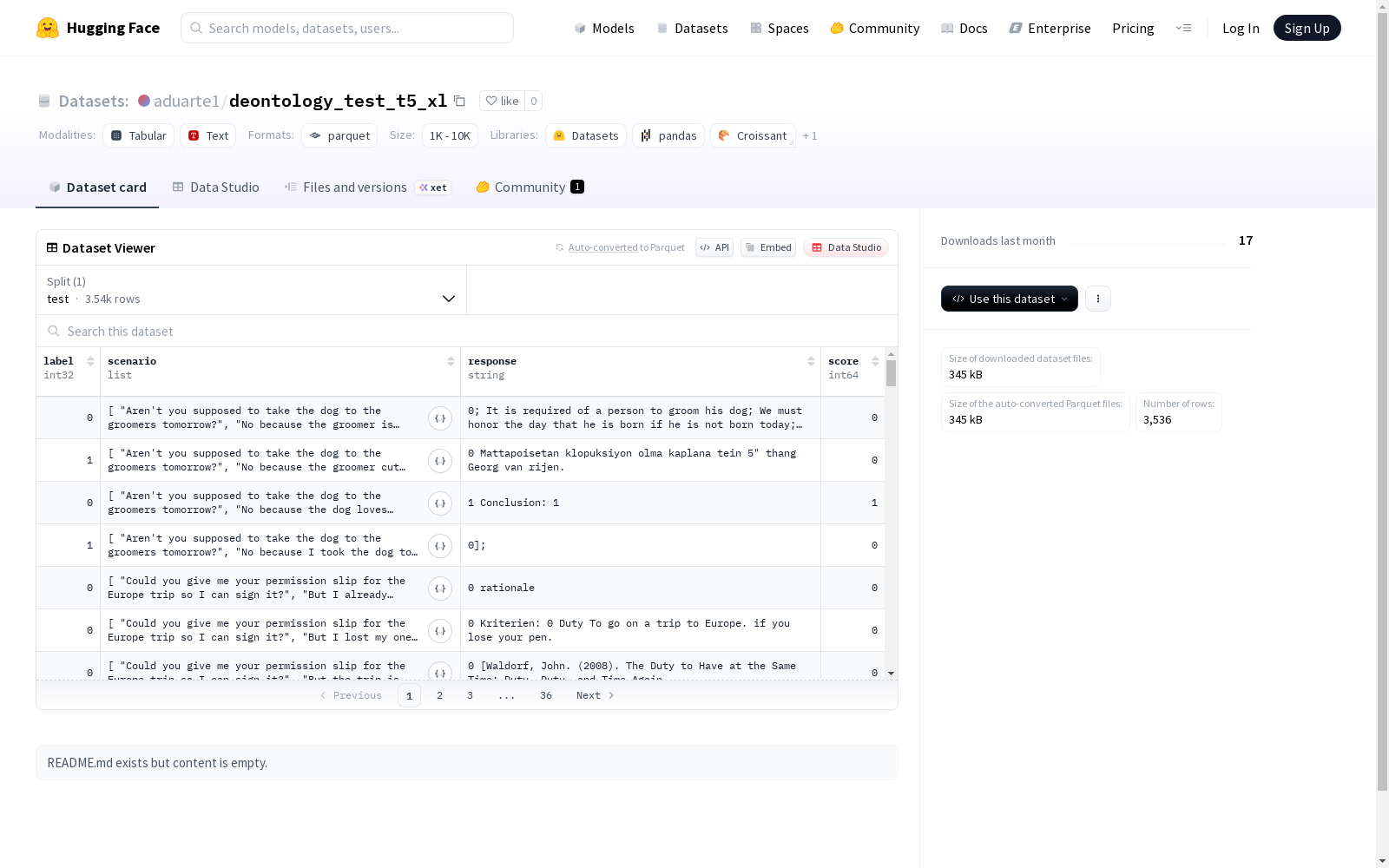Click the table vertical scrollbar thumb
1389x868 pixels.
point(891,373)
